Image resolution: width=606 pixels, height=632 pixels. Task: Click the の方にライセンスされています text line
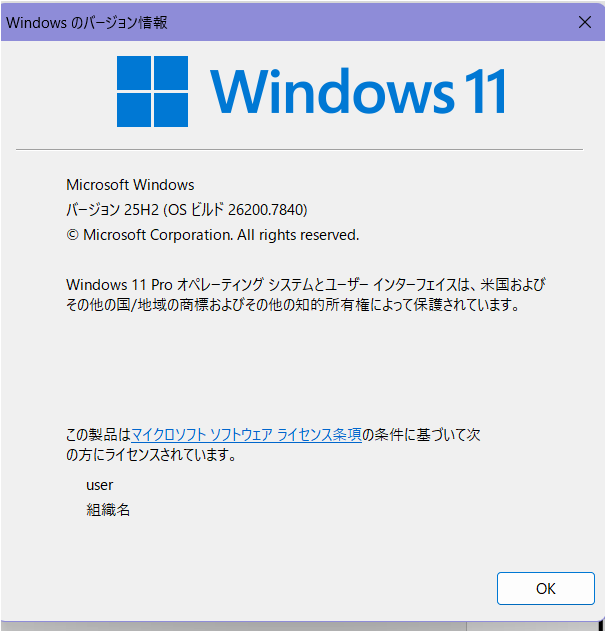tap(151, 455)
